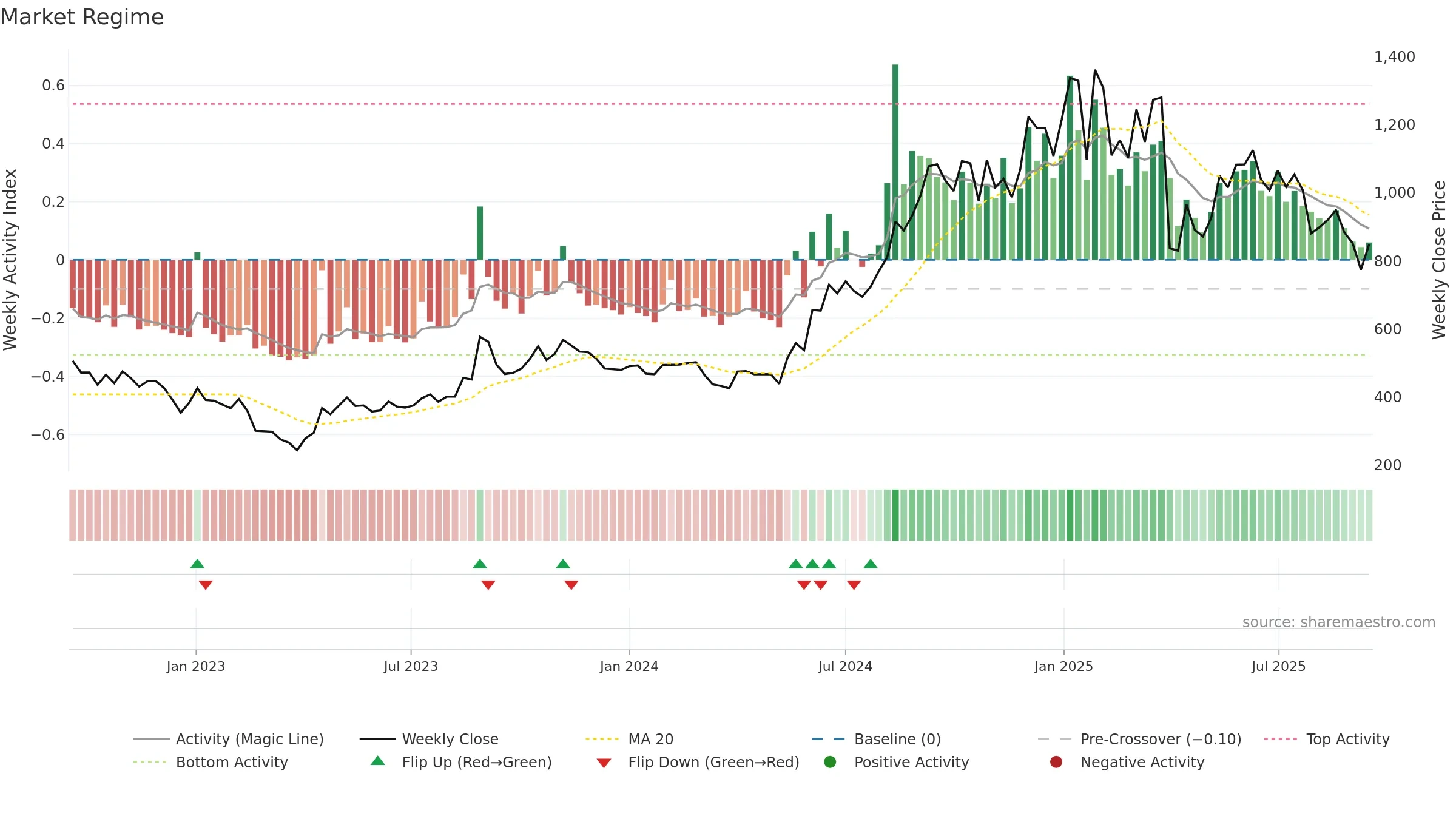Click the source: sharemaestro.com text
The height and width of the screenshot is (819, 1456).
click(1339, 622)
